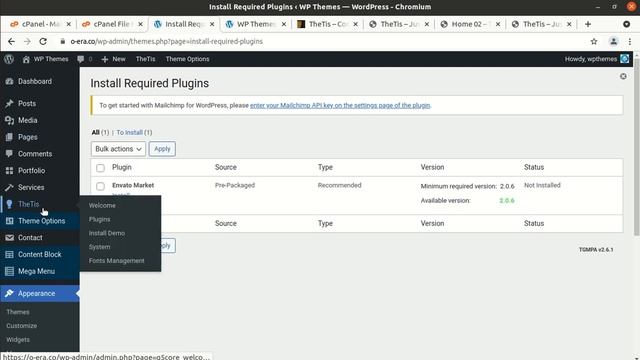640x360 pixels.
Task: Click forward navigation arrow
Action: pos(27,41)
